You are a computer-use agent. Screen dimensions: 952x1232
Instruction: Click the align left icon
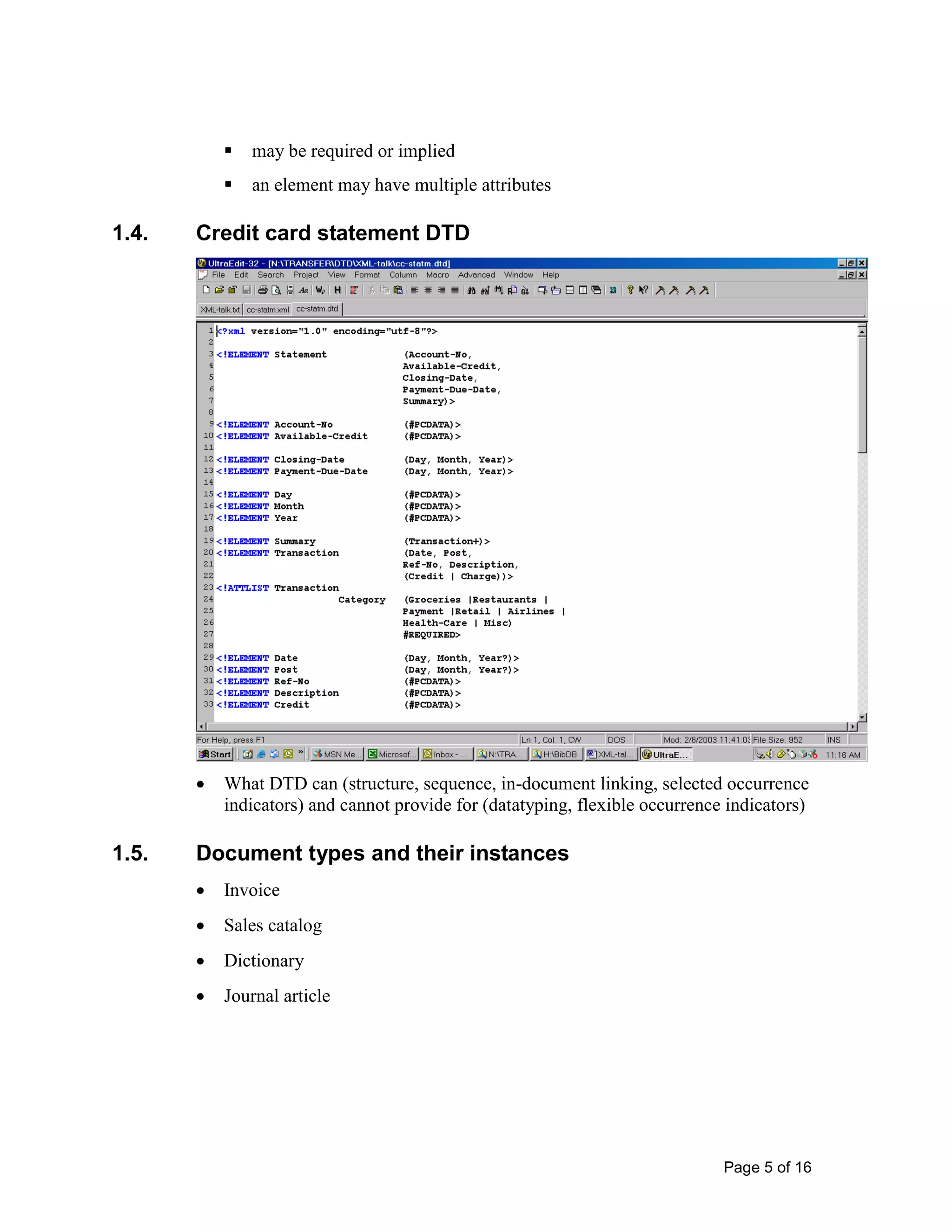click(x=415, y=290)
